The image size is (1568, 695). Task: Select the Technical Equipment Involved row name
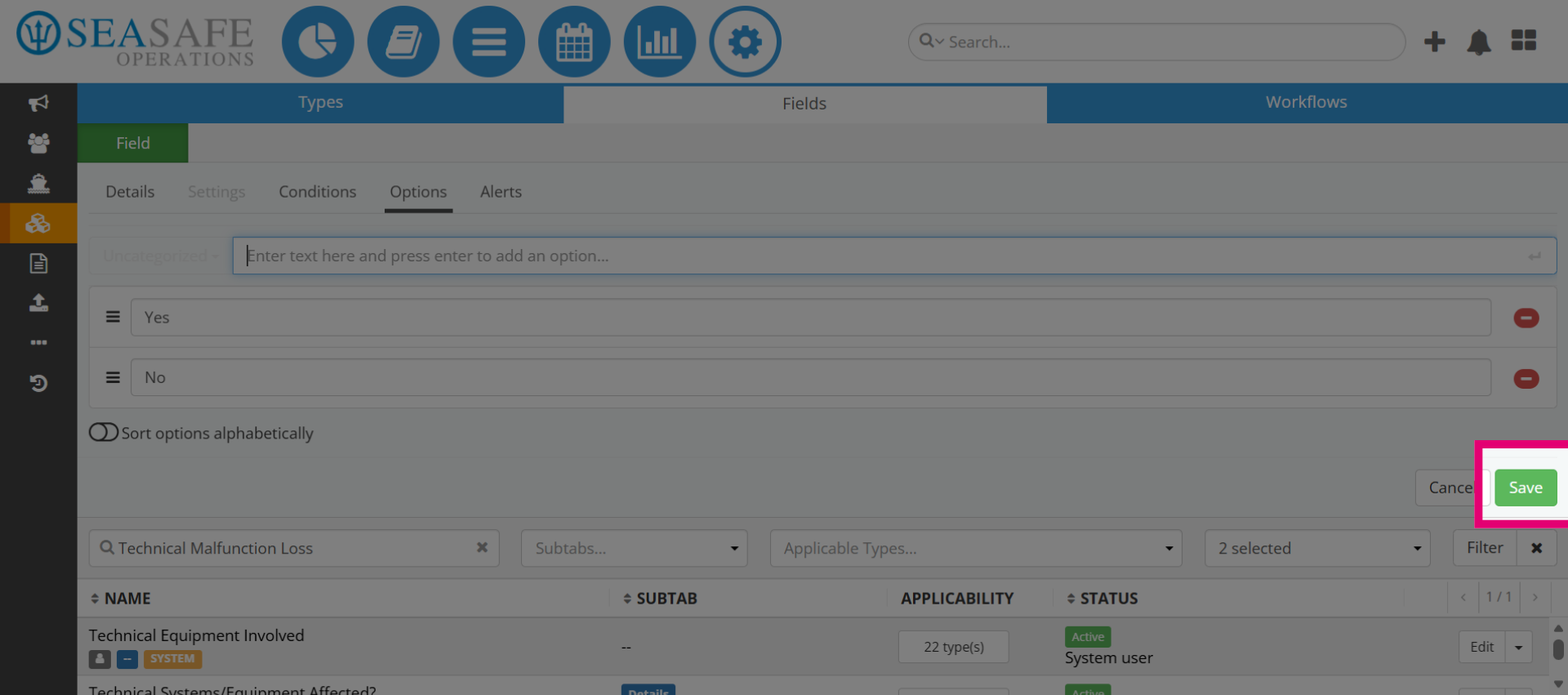(x=196, y=635)
